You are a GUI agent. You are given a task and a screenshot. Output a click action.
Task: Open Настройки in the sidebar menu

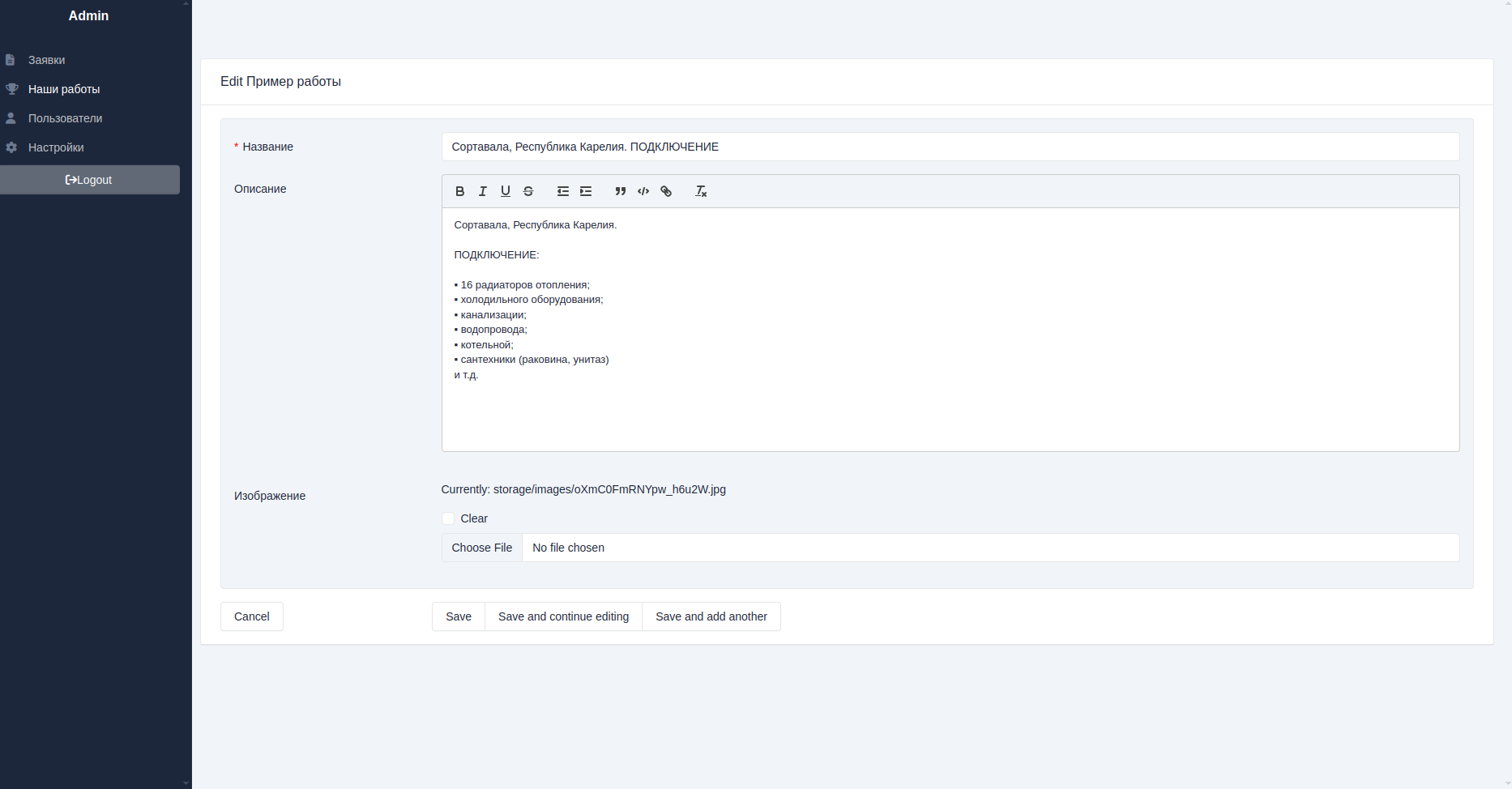point(56,147)
